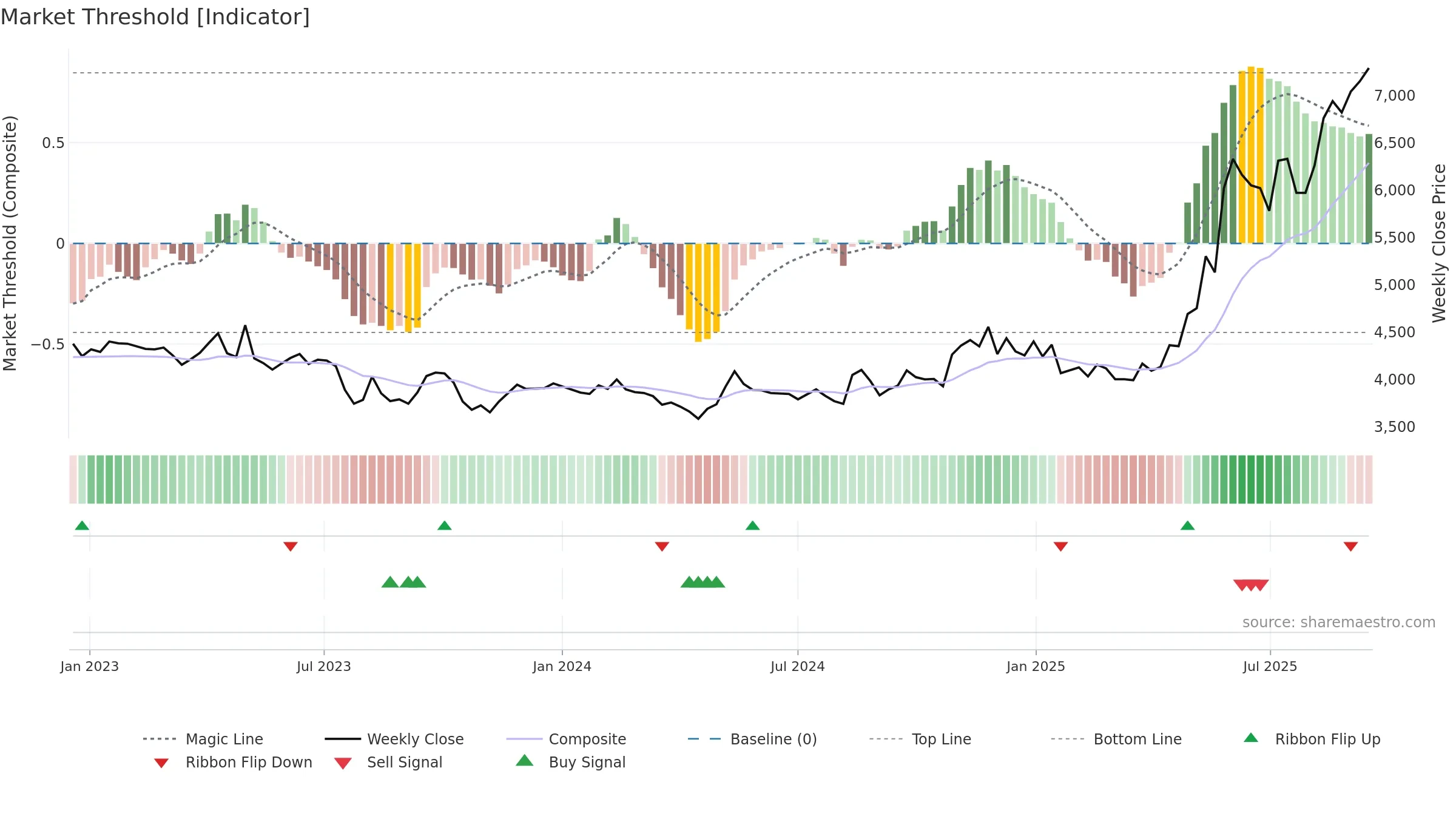This screenshot has height=819, width=1456.
Task: Toggle the Magic Line legend entry
Action: 203,739
